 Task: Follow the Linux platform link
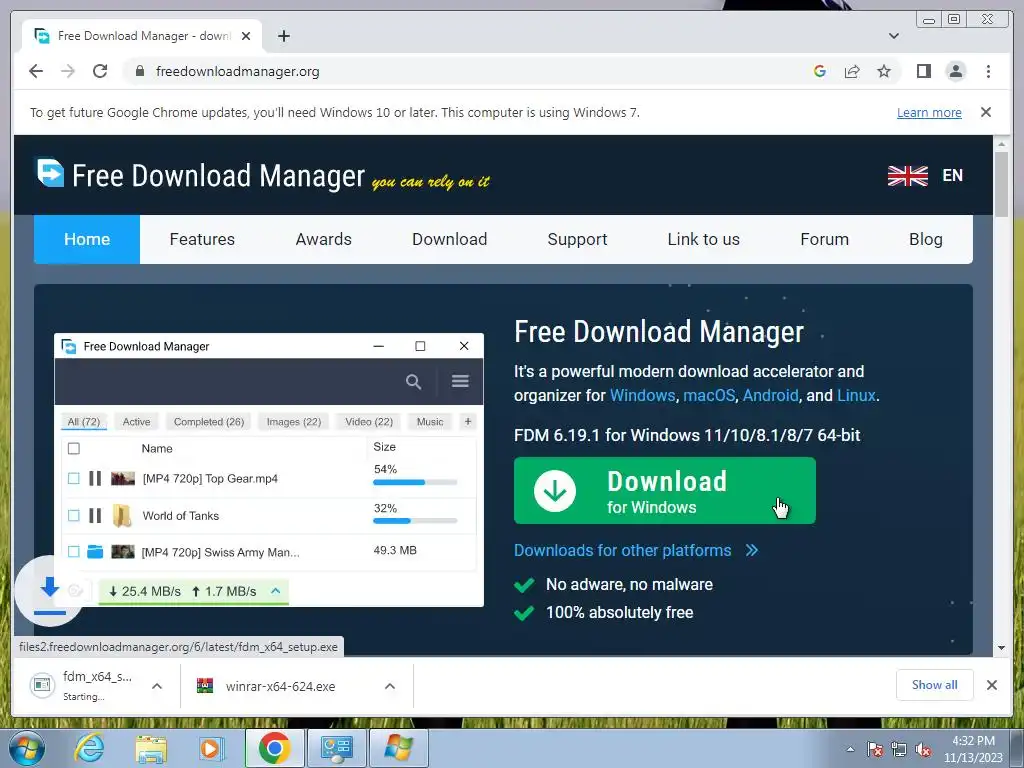tap(856, 395)
